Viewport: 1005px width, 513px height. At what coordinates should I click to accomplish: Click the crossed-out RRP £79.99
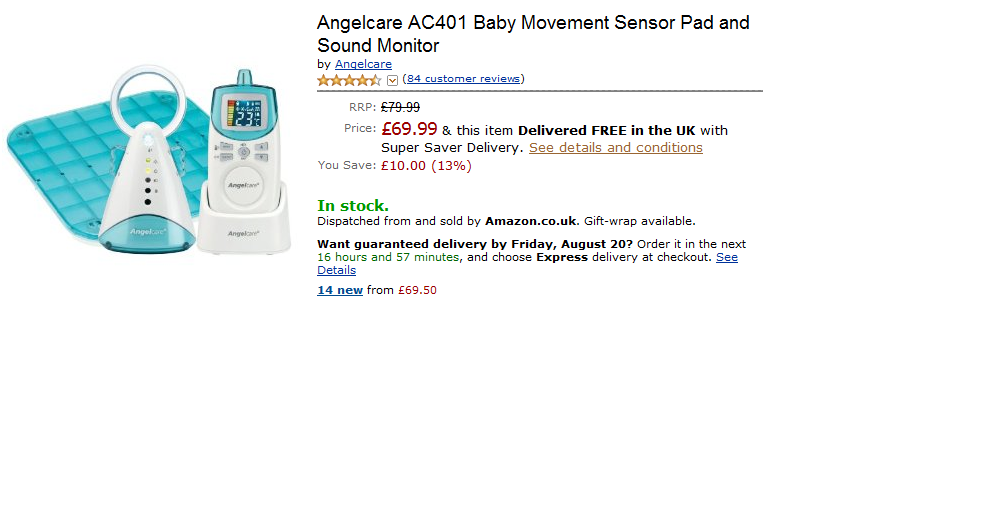tap(400, 107)
